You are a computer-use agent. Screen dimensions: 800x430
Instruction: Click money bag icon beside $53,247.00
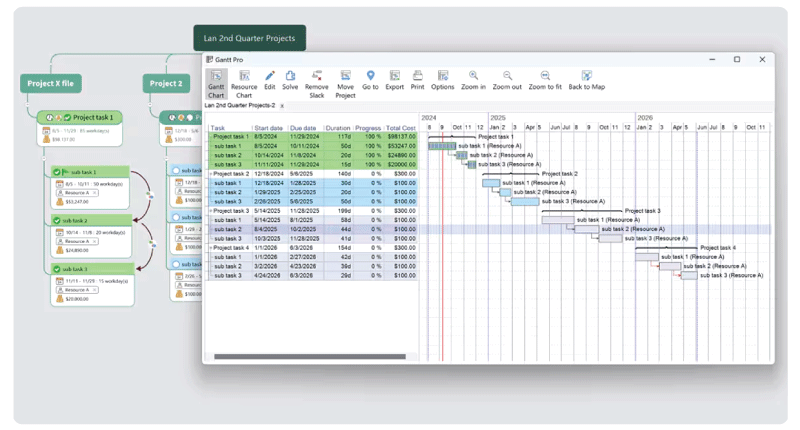[x=60, y=201]
